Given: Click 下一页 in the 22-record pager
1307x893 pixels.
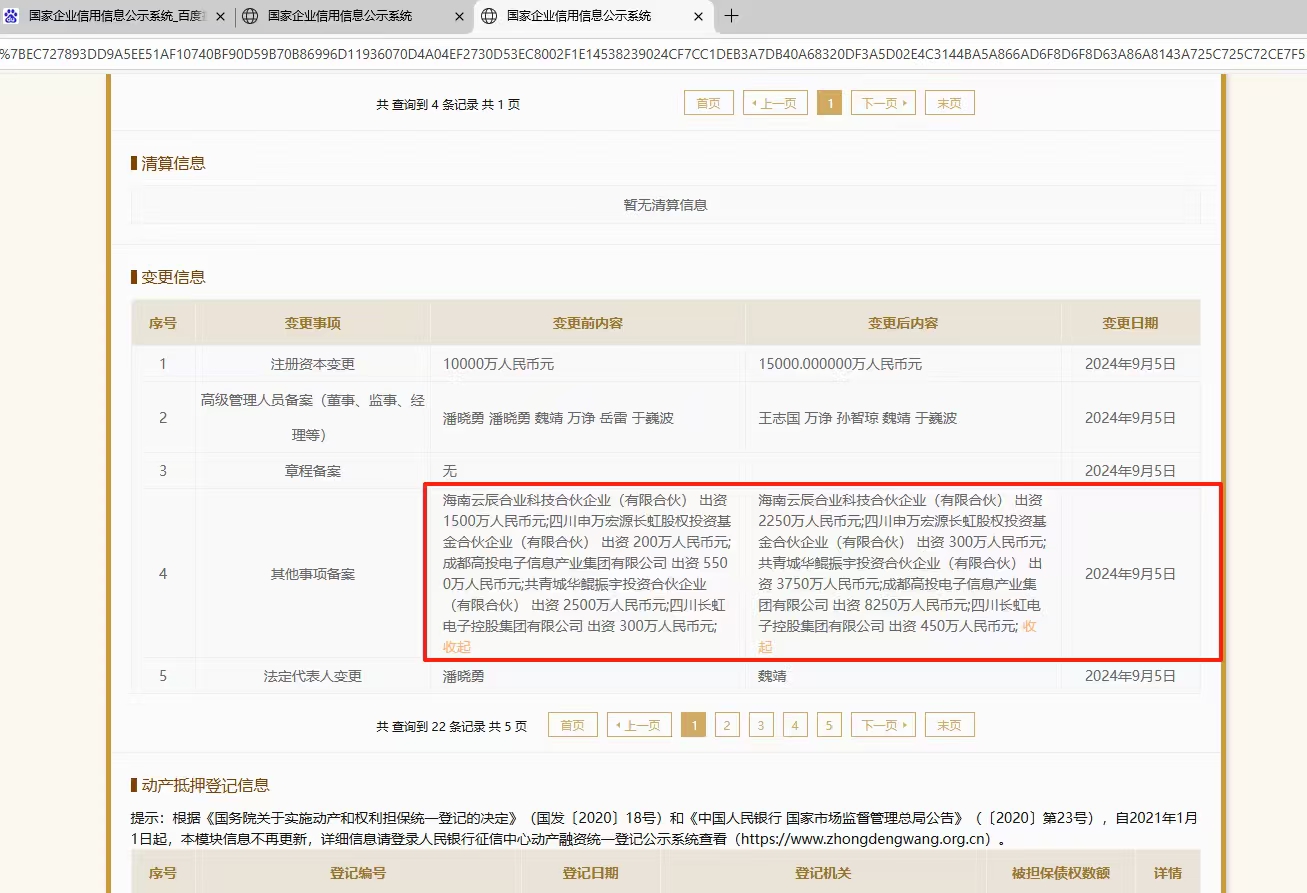Looking at the screenshot, I should [x=883, y=725].
